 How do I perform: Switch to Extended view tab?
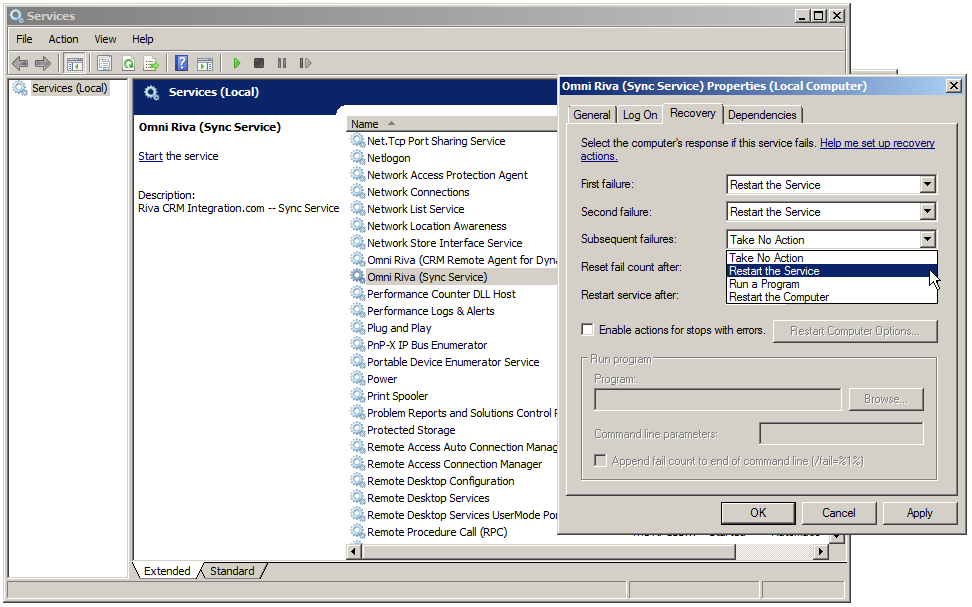167,571
